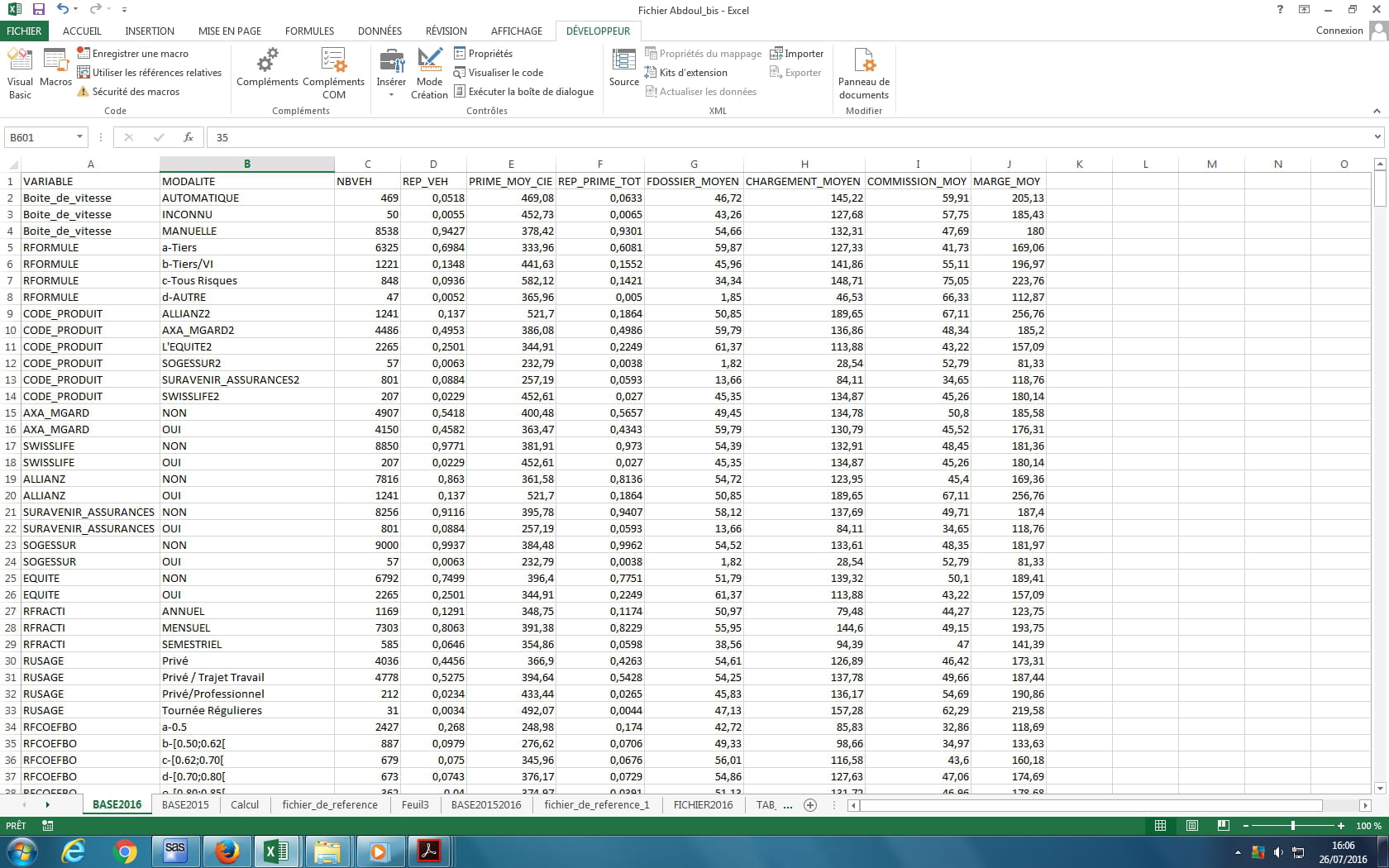
Task: Select row 9 header
Action: pyautogui.click(x=10, y=313)
